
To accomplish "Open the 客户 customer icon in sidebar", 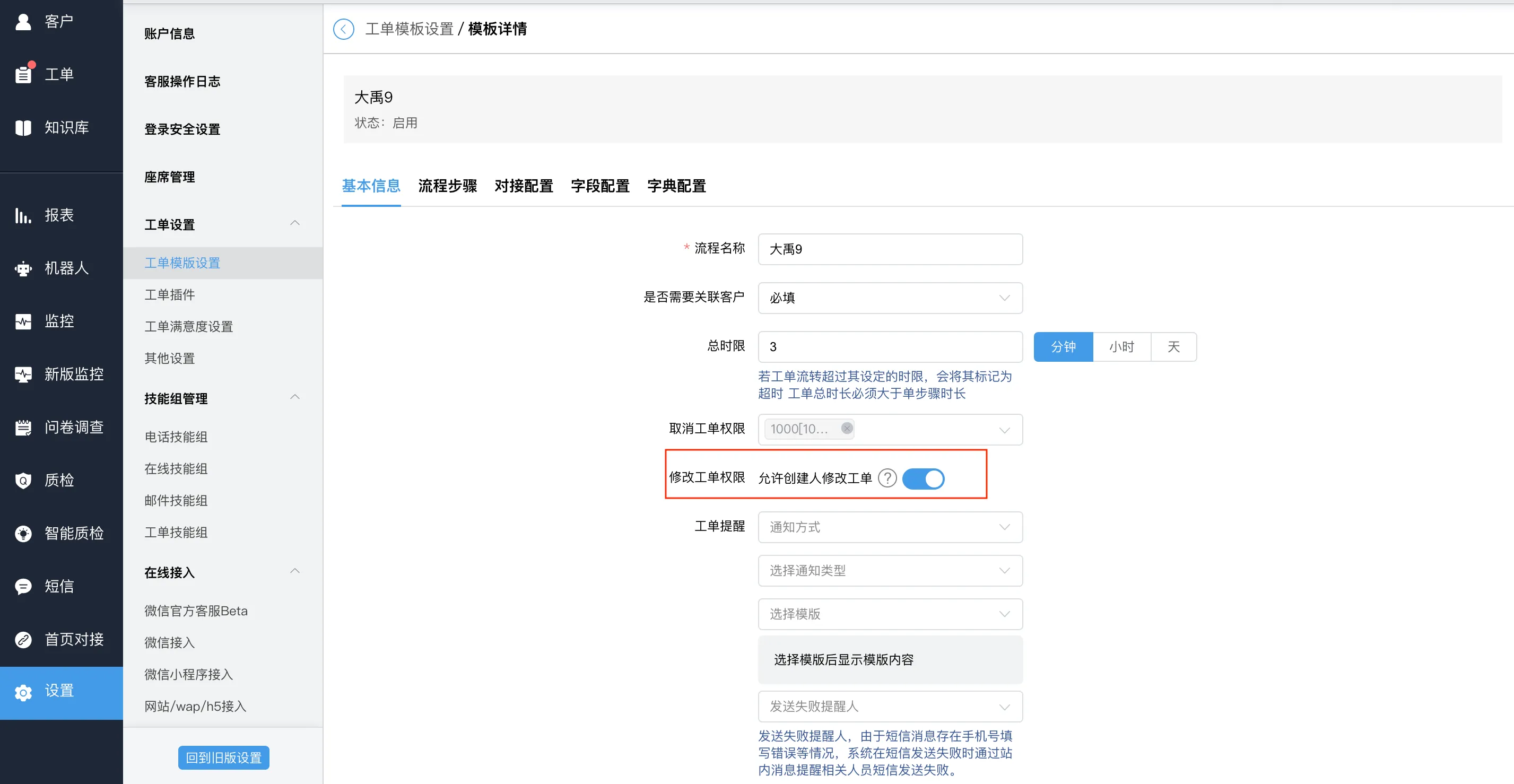I will 23,22.
